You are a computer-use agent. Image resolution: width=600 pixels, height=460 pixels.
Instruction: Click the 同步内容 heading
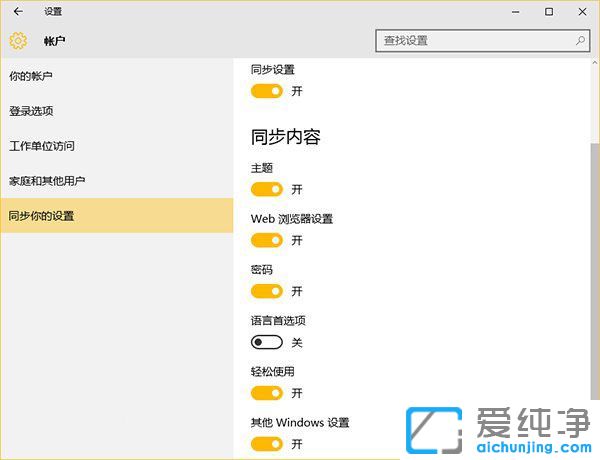[285, 137]
